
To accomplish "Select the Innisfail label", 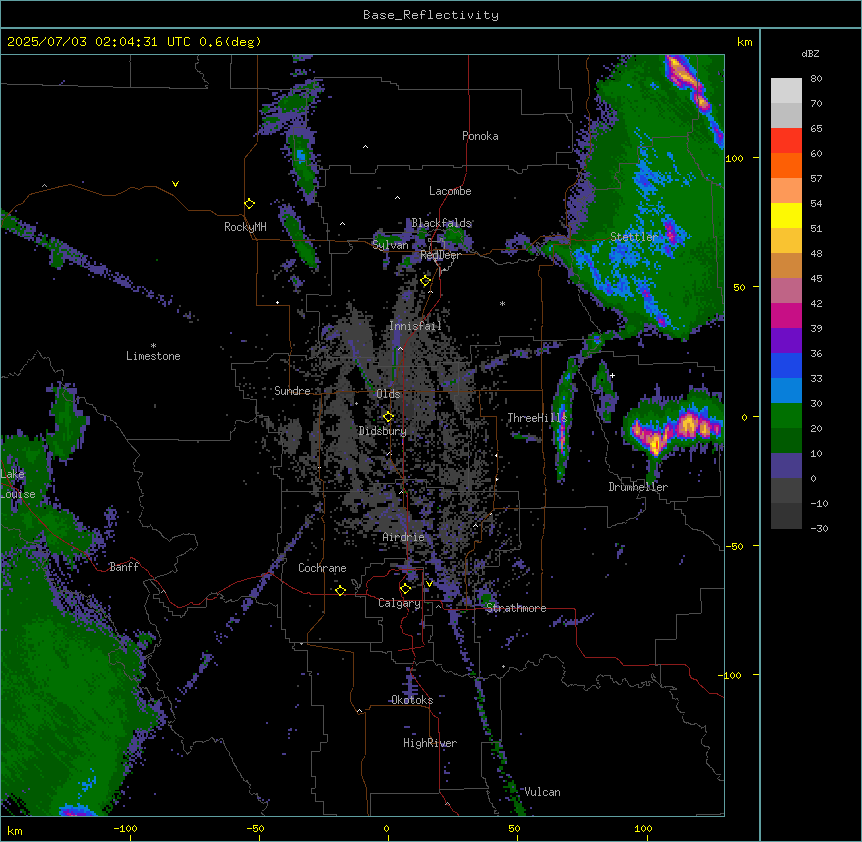I will point(415,326).
